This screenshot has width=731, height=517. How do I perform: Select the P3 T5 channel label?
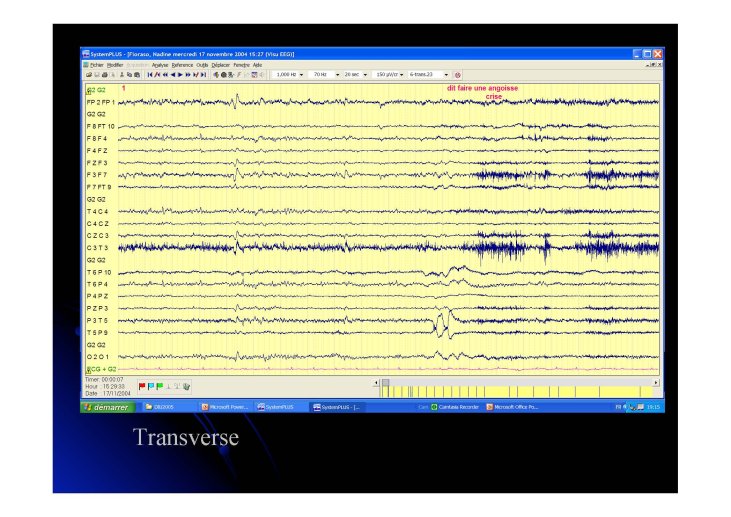click(97, 320)
